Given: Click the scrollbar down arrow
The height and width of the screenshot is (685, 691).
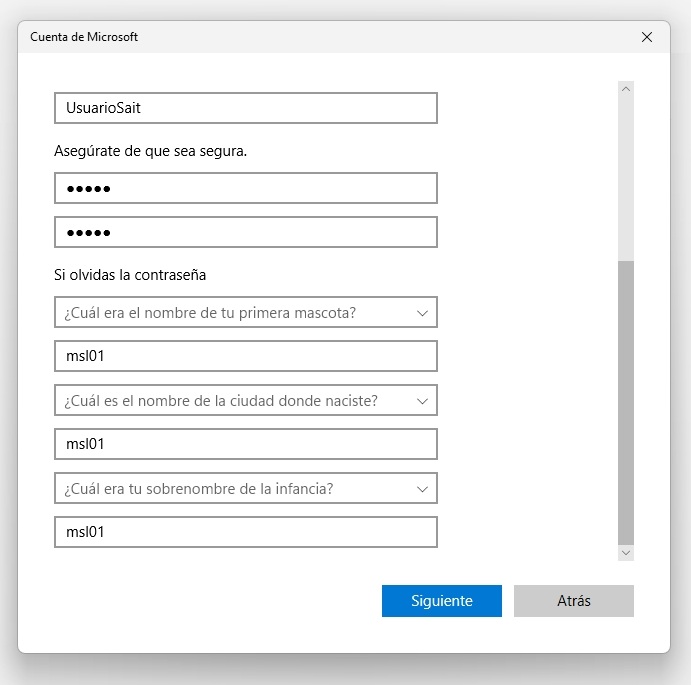Looking at the screenshot, I should pyautogui.click(x=626, y=552).
